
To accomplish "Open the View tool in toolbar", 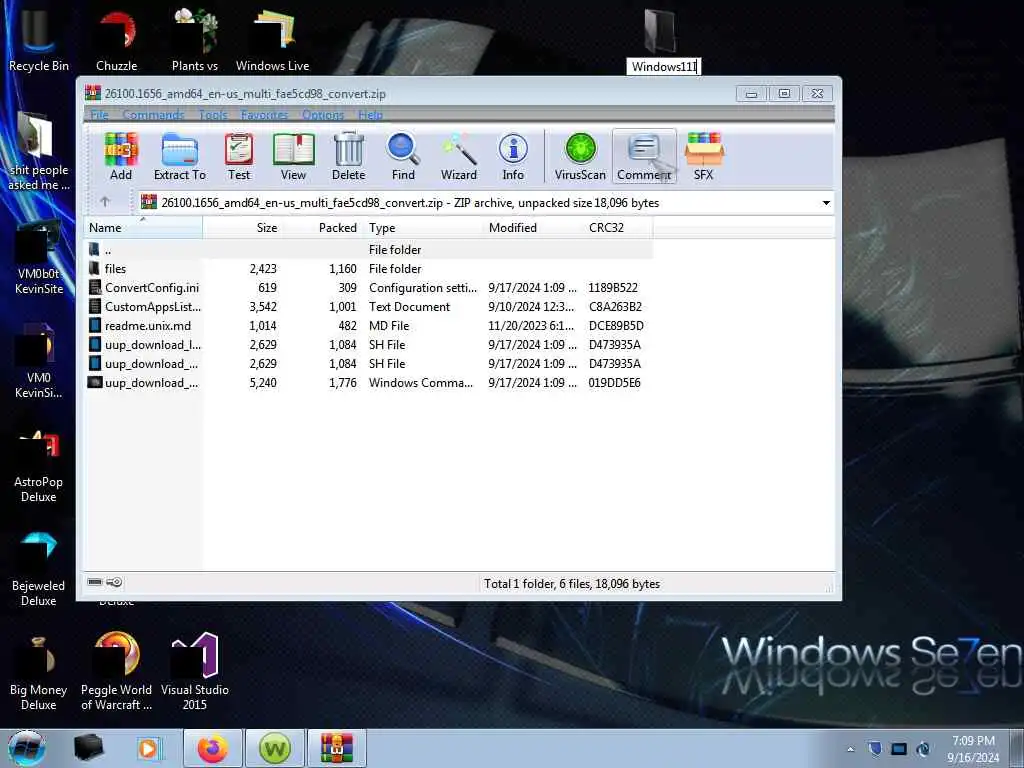I will coord(293,157).
